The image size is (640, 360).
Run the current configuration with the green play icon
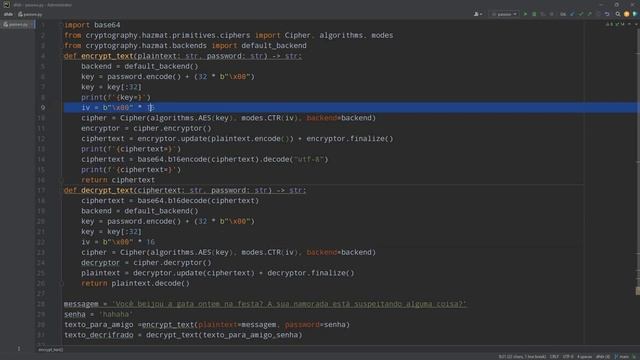[525, 14]
